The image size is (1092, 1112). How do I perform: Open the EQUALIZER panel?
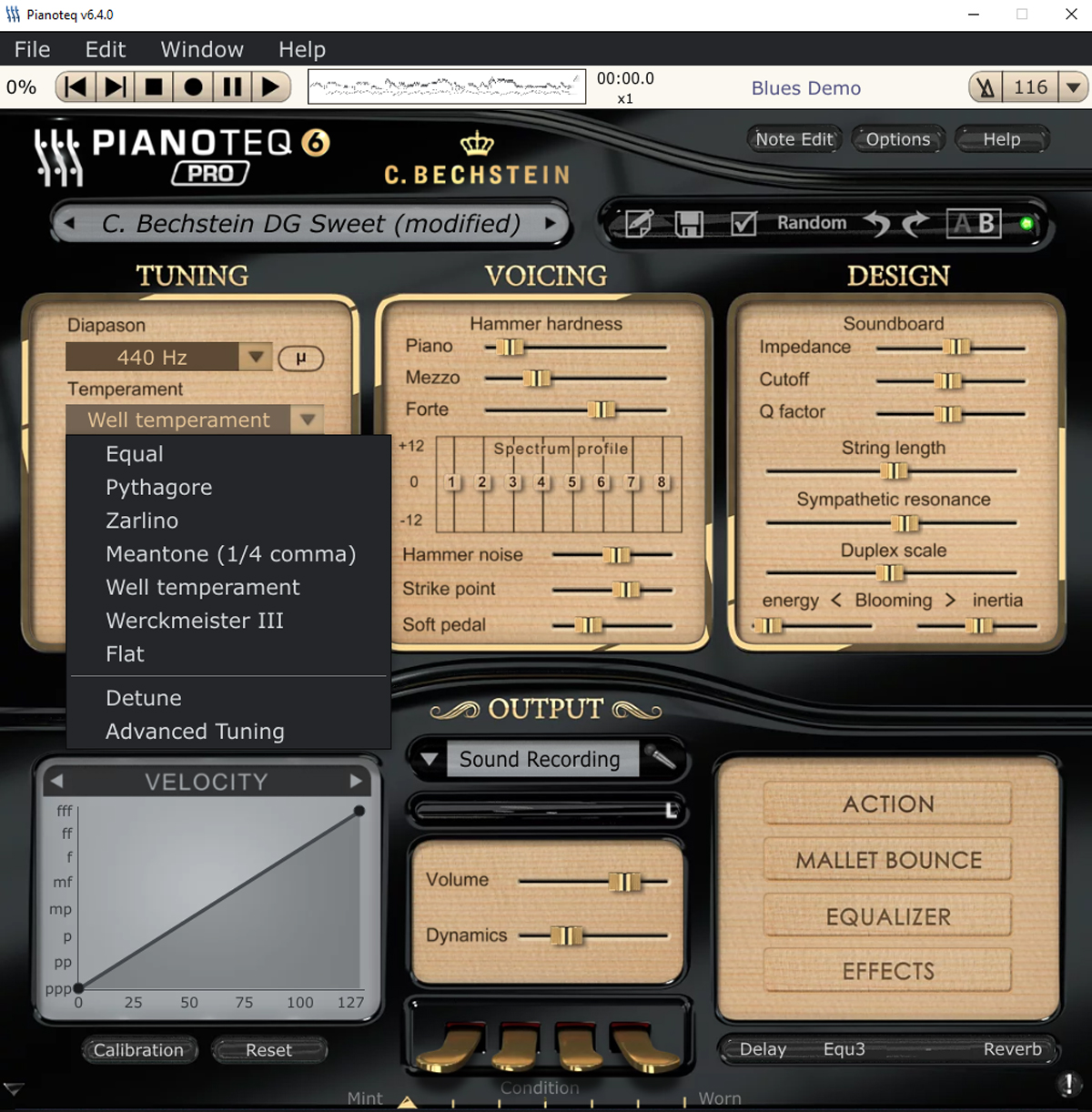click(888, 916)
